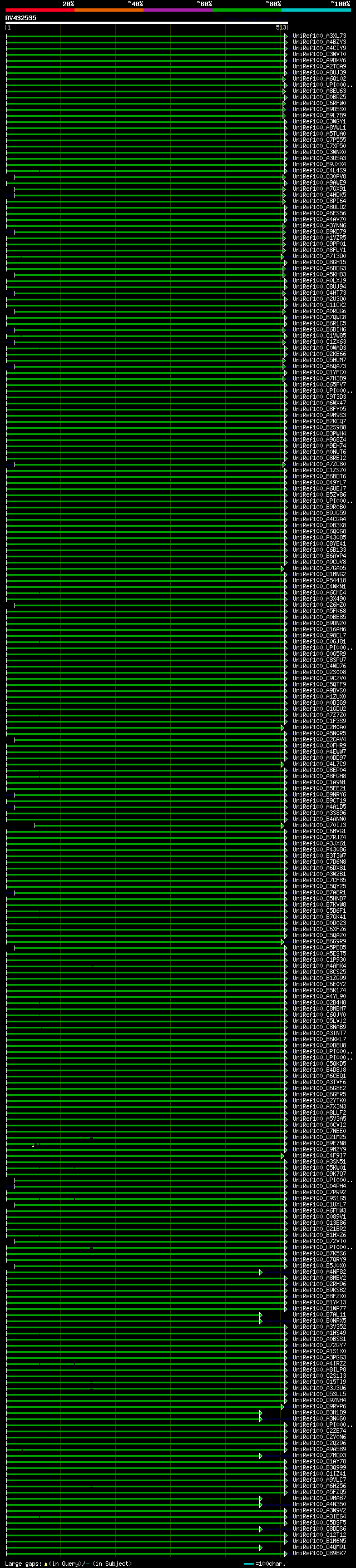This screenshot has width=356, height=1568.
Task: Select label UniRef100_Q8CS25
Action: point(319,972)
